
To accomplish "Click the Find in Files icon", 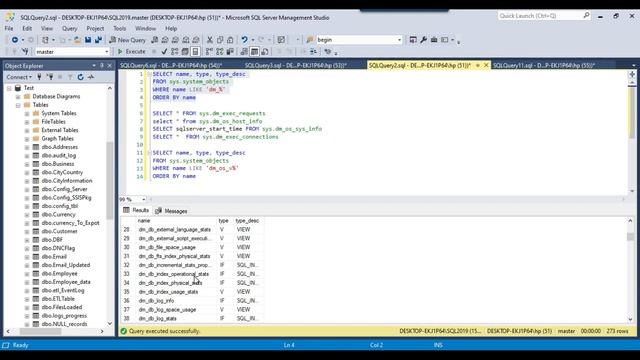I will click(x=310, y=40).
